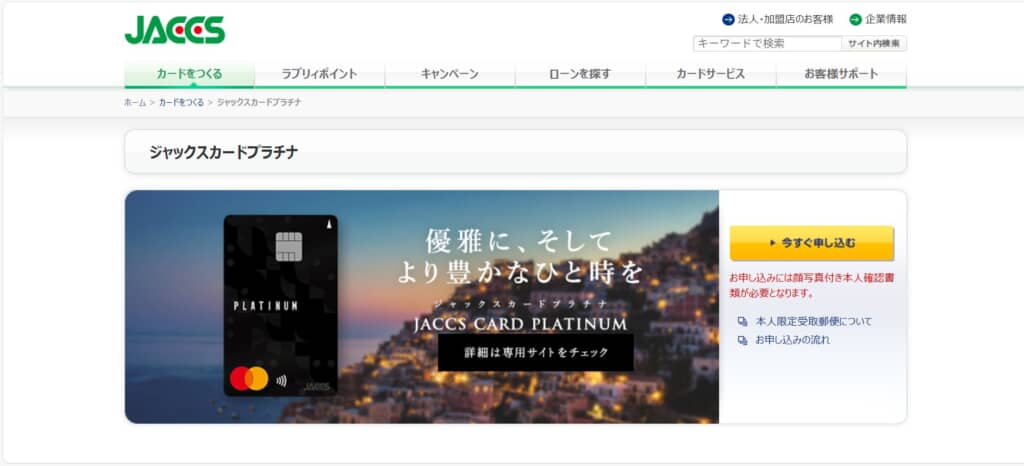Image resolution: width=1024 pixels, height=466 pixels.
Task: Open the カードをつくる navigation tab
Action: click(x=189, y=74)
